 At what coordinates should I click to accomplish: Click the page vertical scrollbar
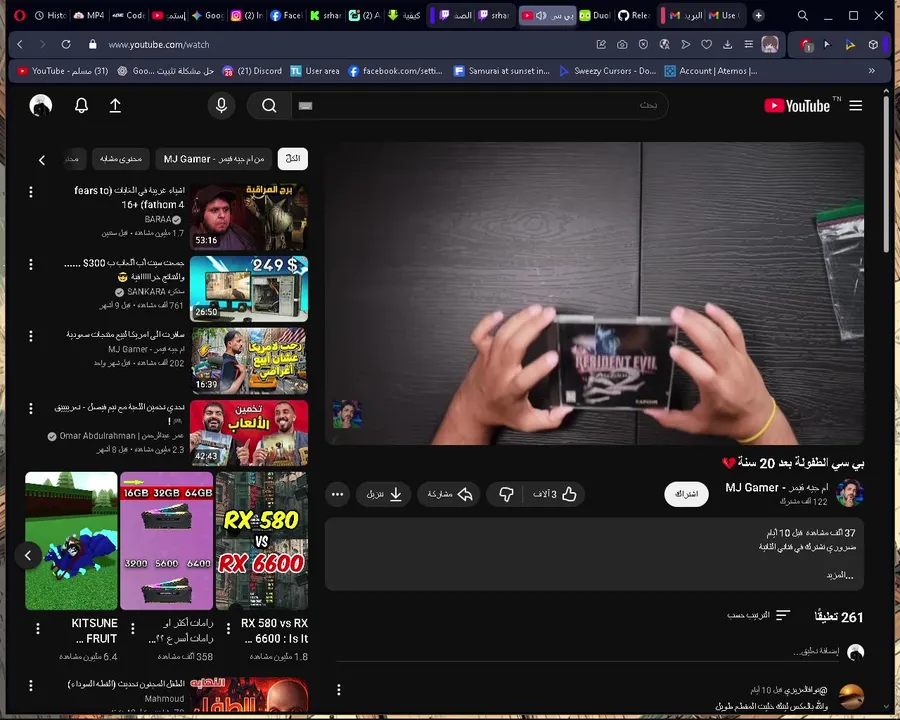click(x=886, y=175)
